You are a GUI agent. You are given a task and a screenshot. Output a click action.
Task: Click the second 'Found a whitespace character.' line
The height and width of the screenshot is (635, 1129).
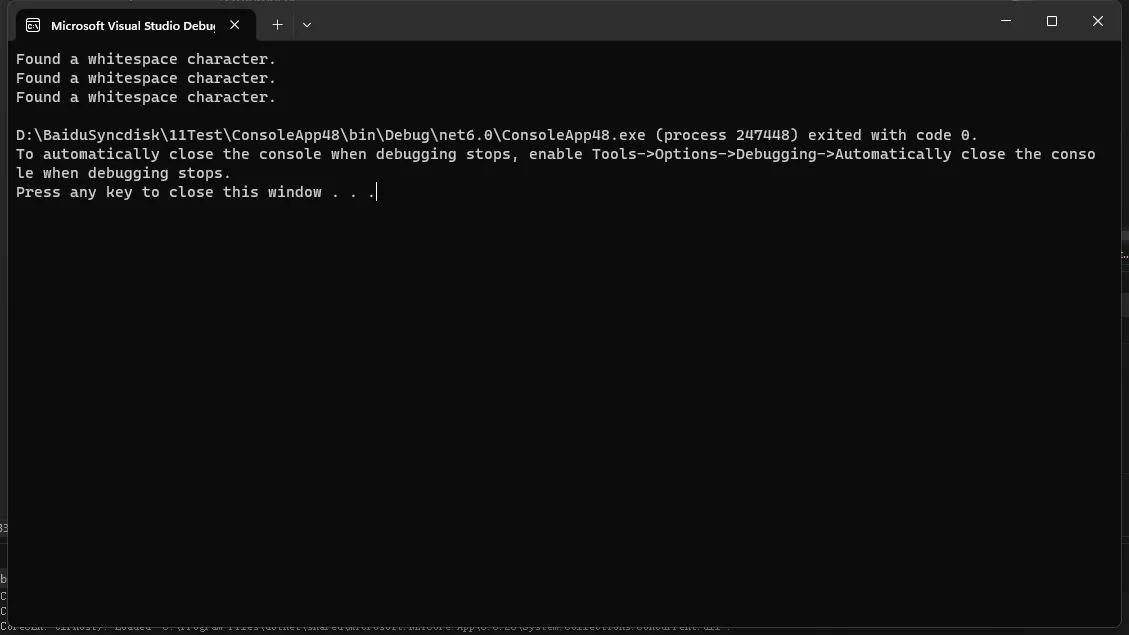(146, 78)
